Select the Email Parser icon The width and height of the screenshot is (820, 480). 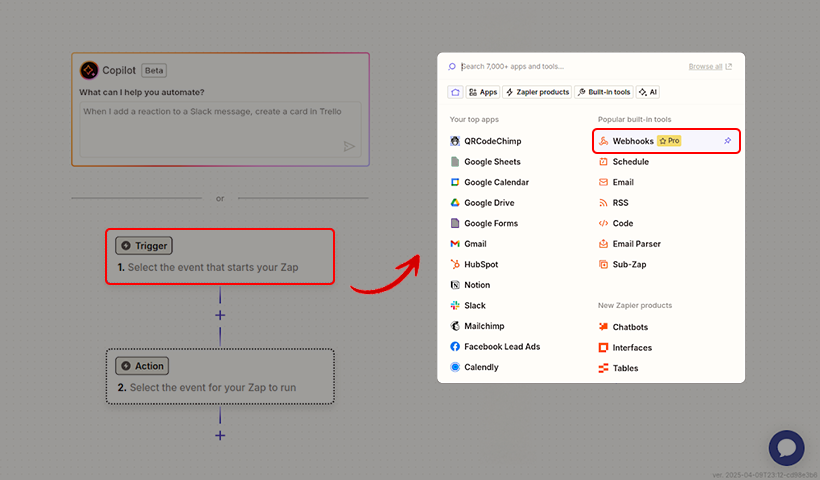tap(603, 244)
